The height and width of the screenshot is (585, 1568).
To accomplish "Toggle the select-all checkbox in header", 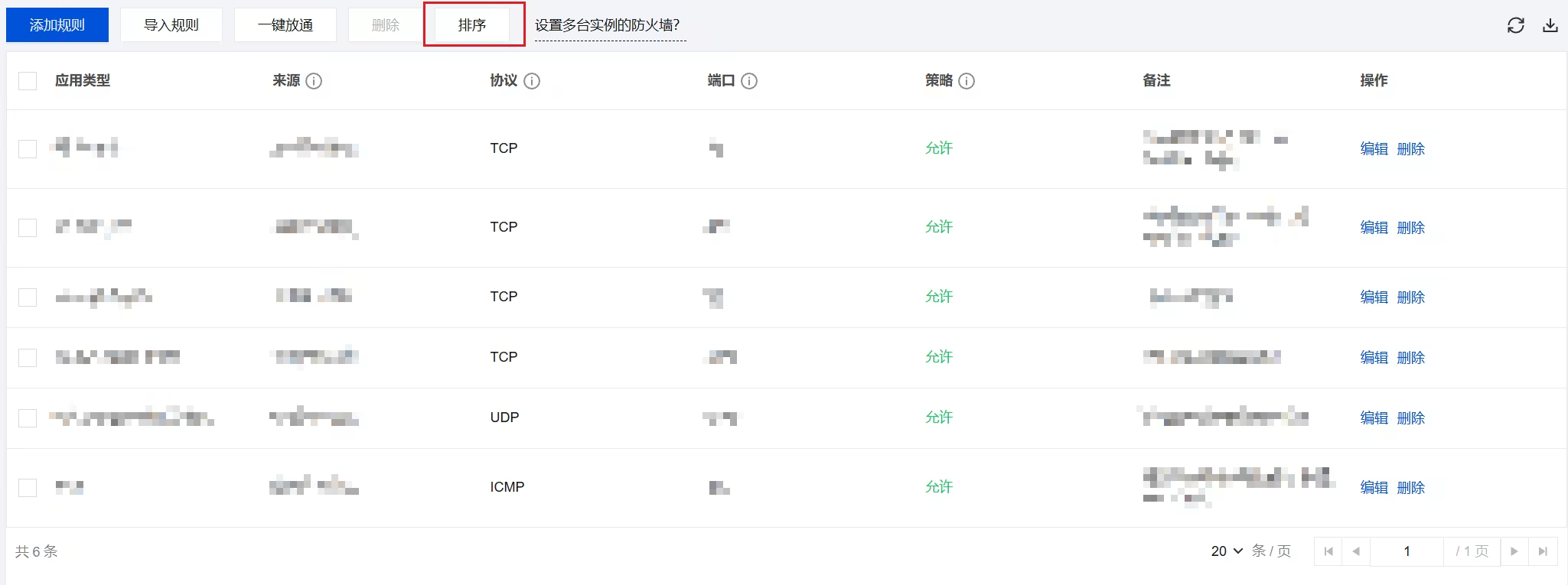I will (28, 81).
